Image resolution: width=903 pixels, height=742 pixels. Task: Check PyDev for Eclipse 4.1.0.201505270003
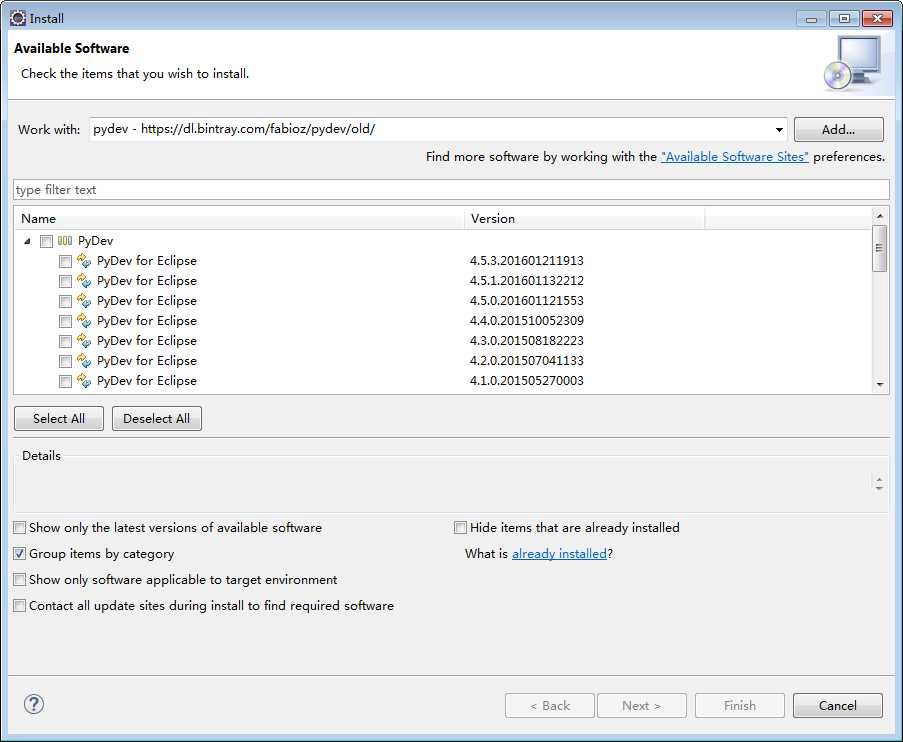coord(66,381)
